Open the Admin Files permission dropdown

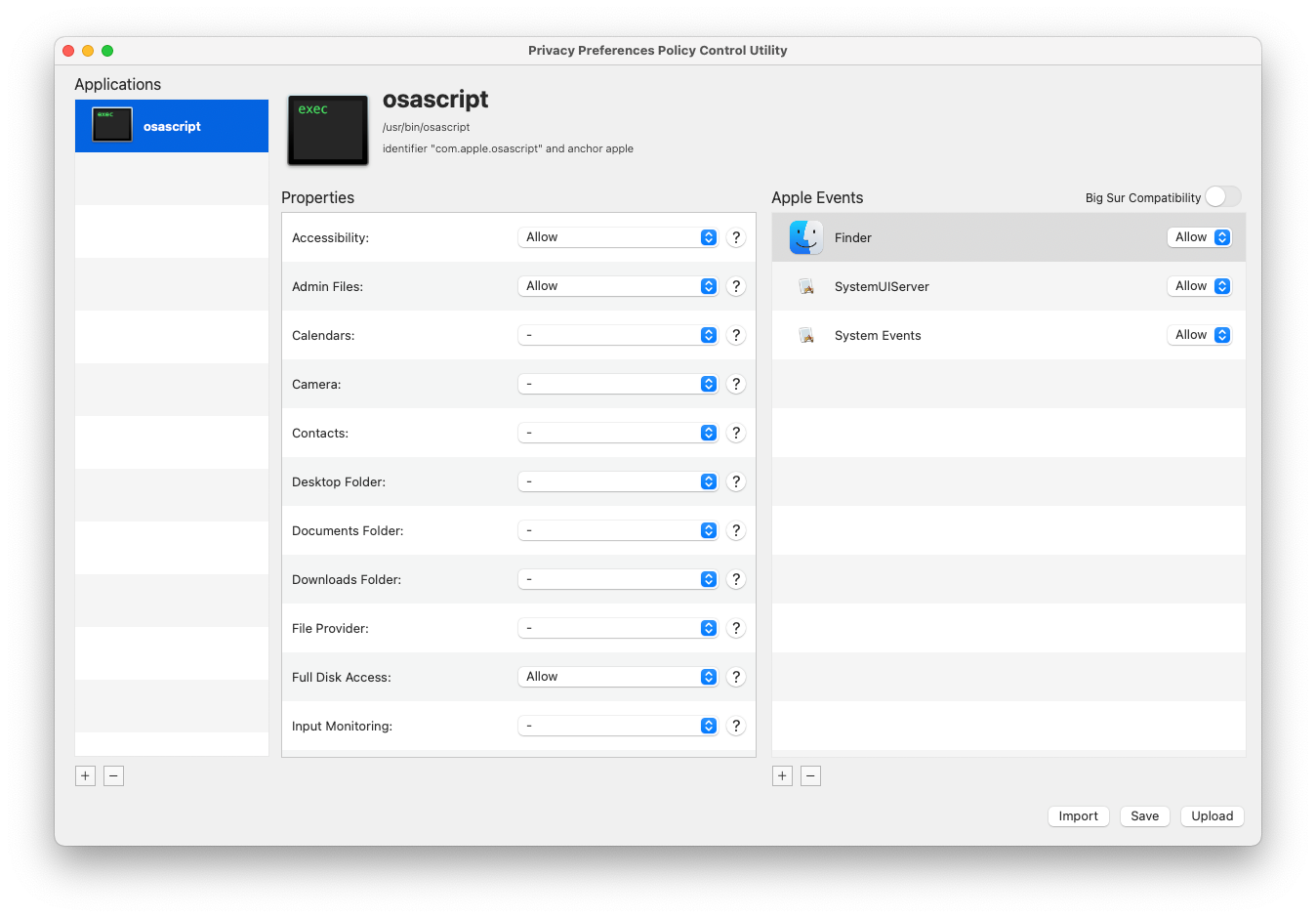coord(618,286)
